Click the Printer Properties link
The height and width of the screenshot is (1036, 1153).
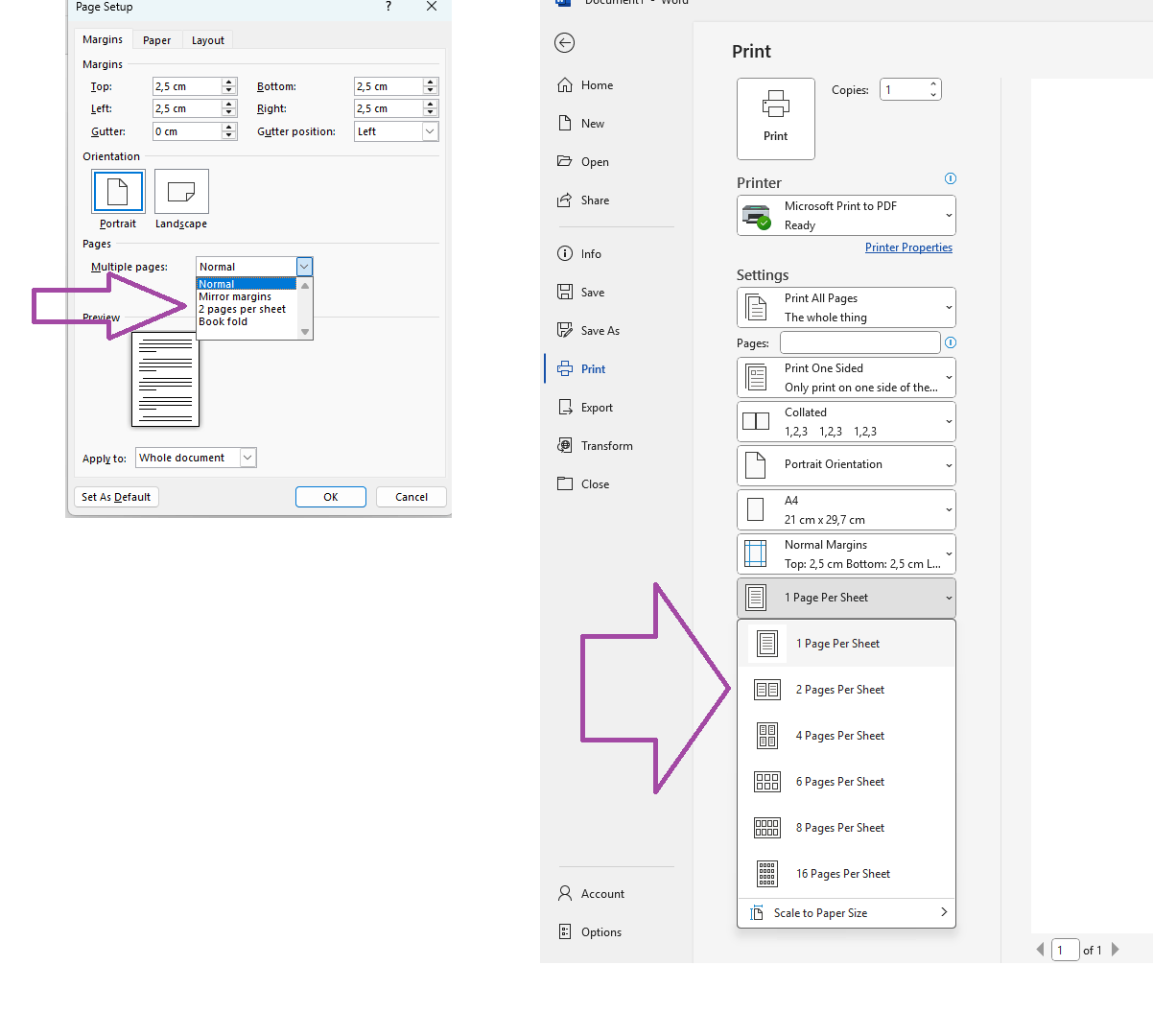pos(908,247)
